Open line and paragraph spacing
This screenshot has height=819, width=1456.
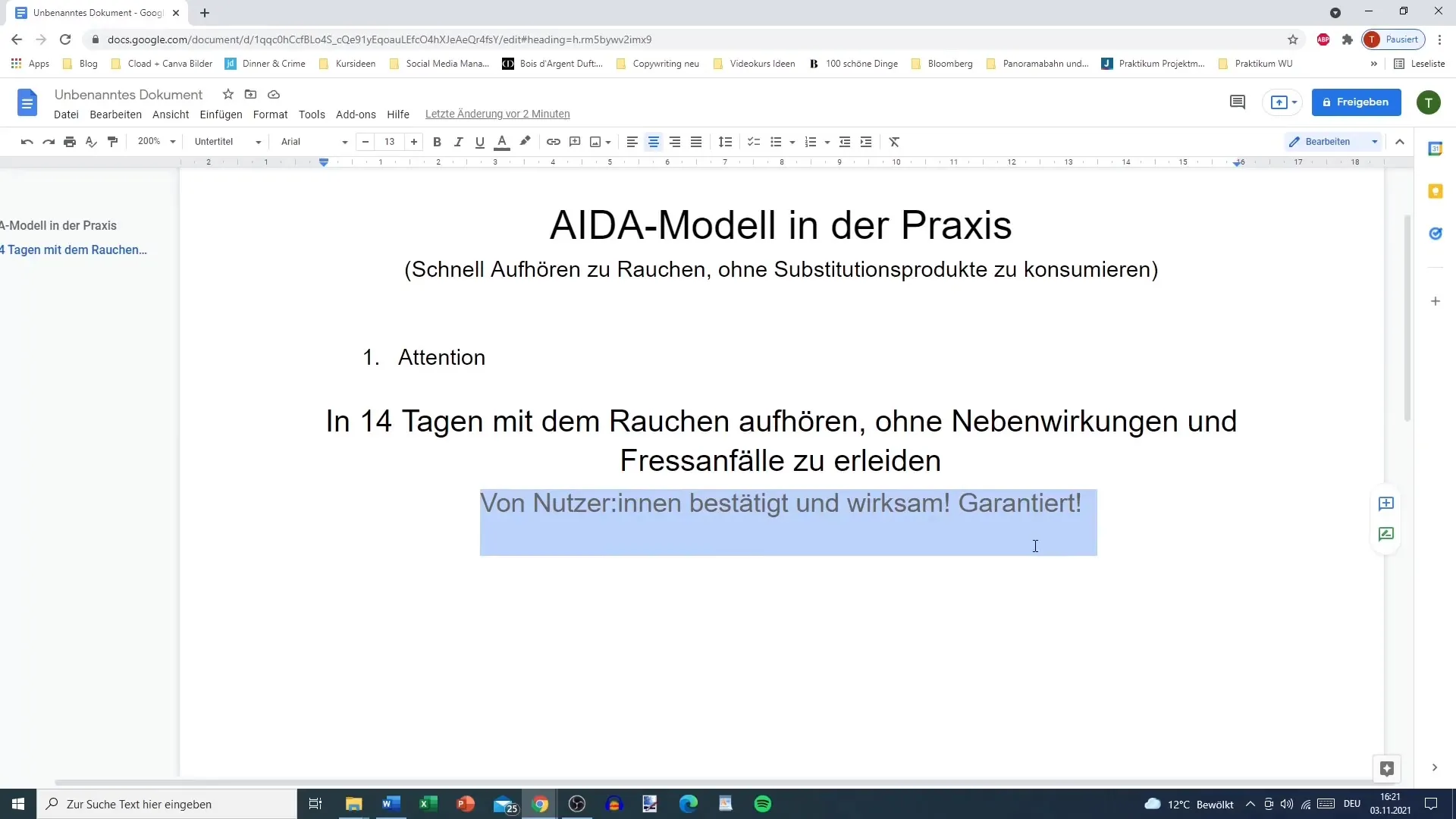[725, 142]
